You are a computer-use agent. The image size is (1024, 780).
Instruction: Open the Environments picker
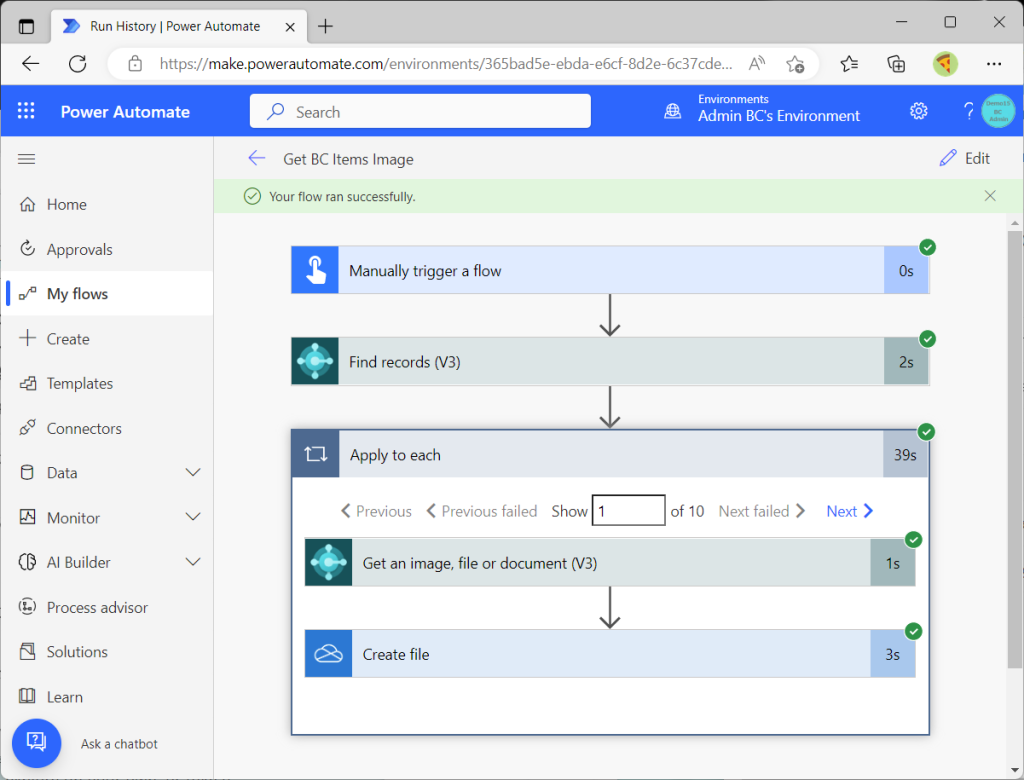click(x=761, y=110)
